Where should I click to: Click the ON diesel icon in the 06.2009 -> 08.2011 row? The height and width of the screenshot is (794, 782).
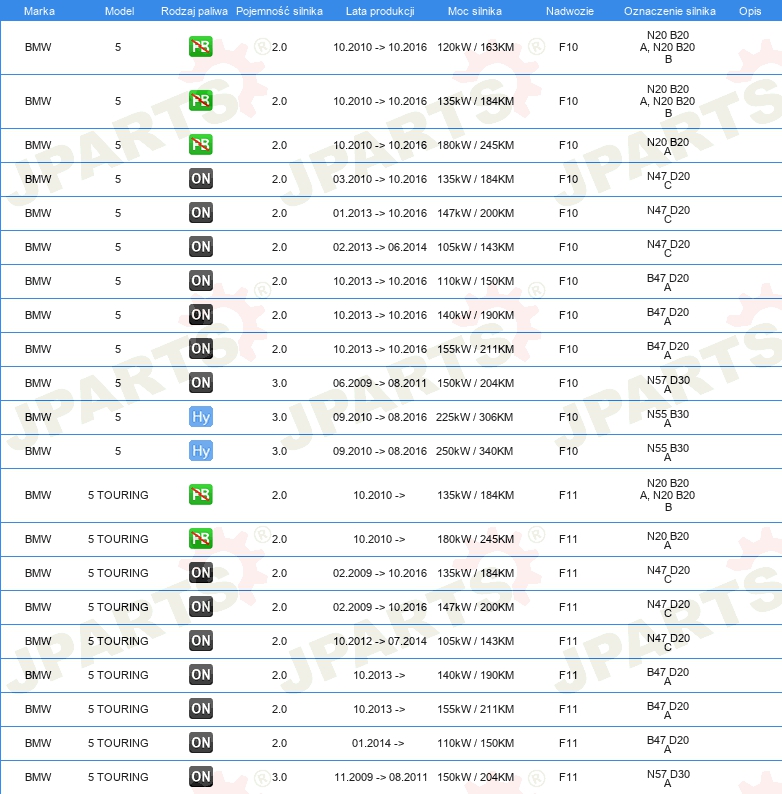click(x=201, y=383)
